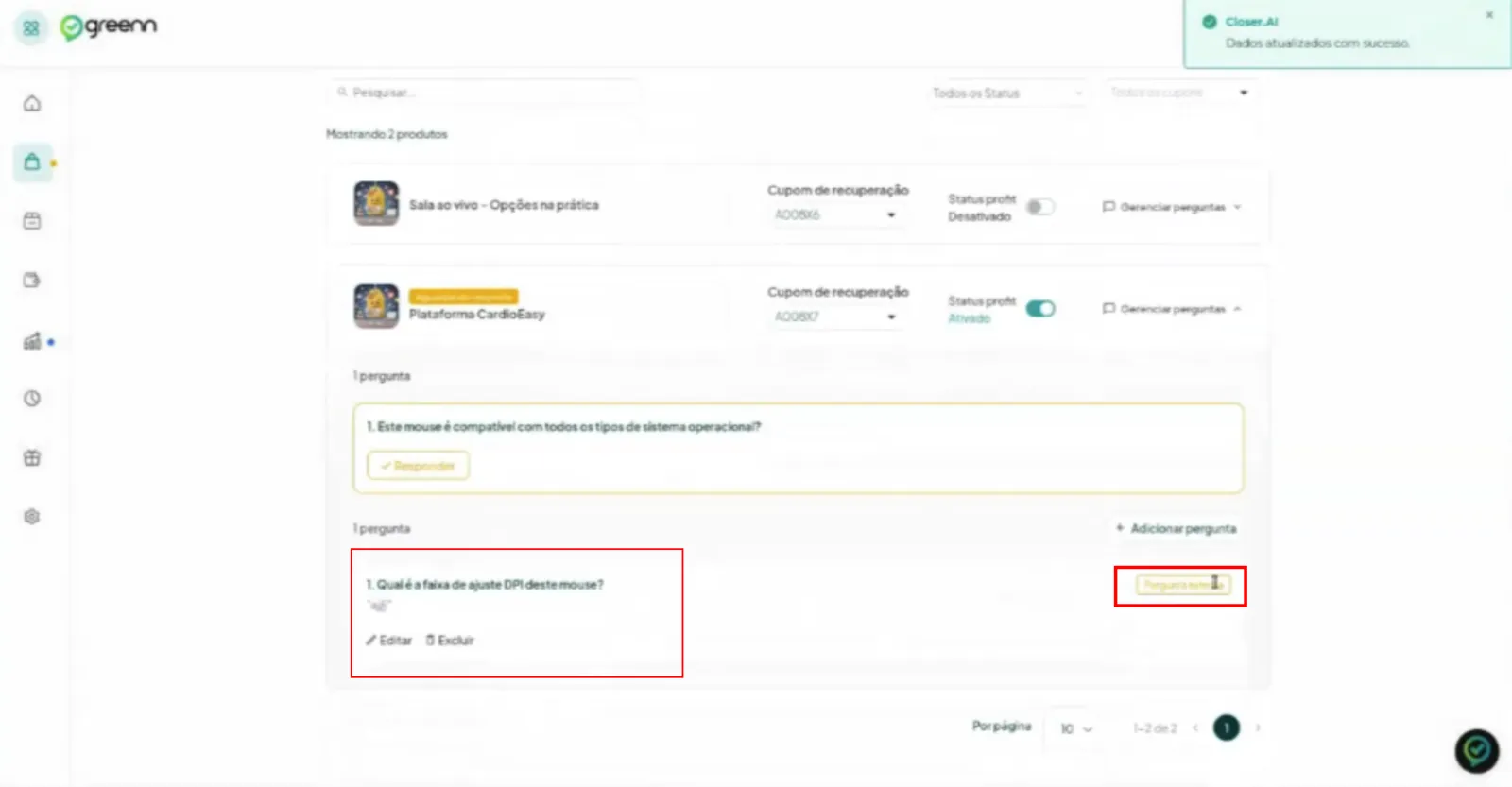Go to next page arrow
The width and height of the screenshot is (1512, 787).
[x=1258, y=727]
